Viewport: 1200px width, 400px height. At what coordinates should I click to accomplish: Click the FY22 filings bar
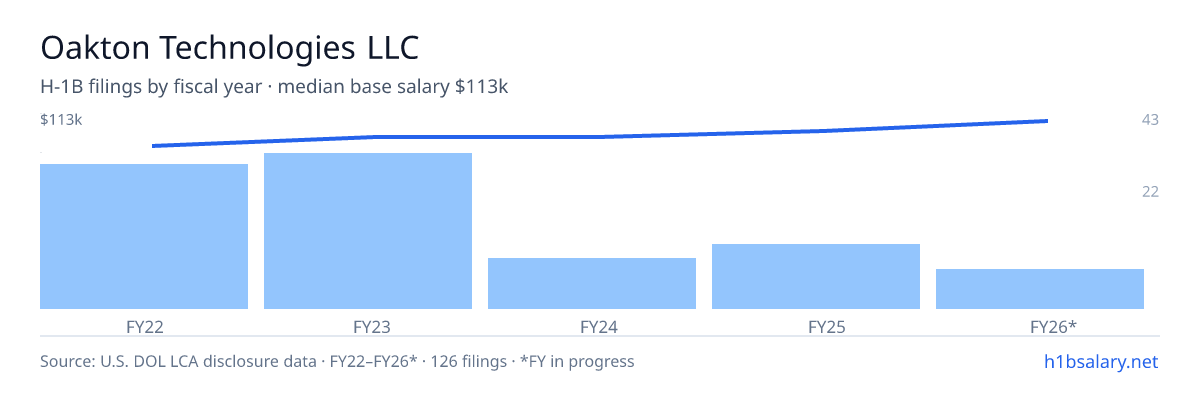pos(144,236)
